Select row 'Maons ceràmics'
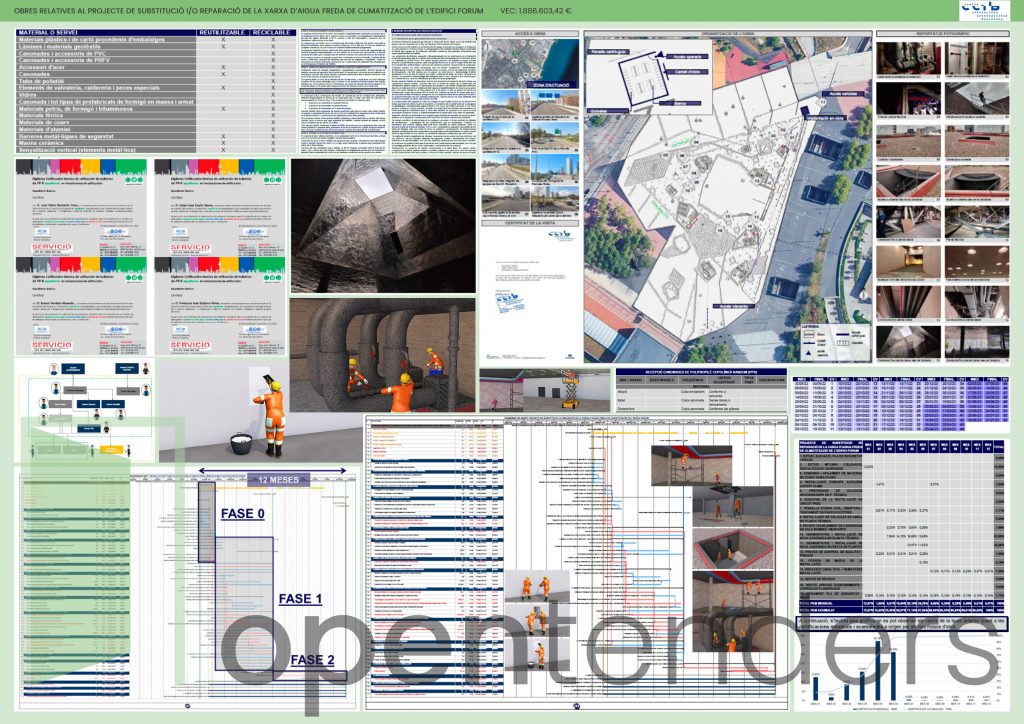The width and height of the screenshot is (1024, 724). [x=155, y=143]
